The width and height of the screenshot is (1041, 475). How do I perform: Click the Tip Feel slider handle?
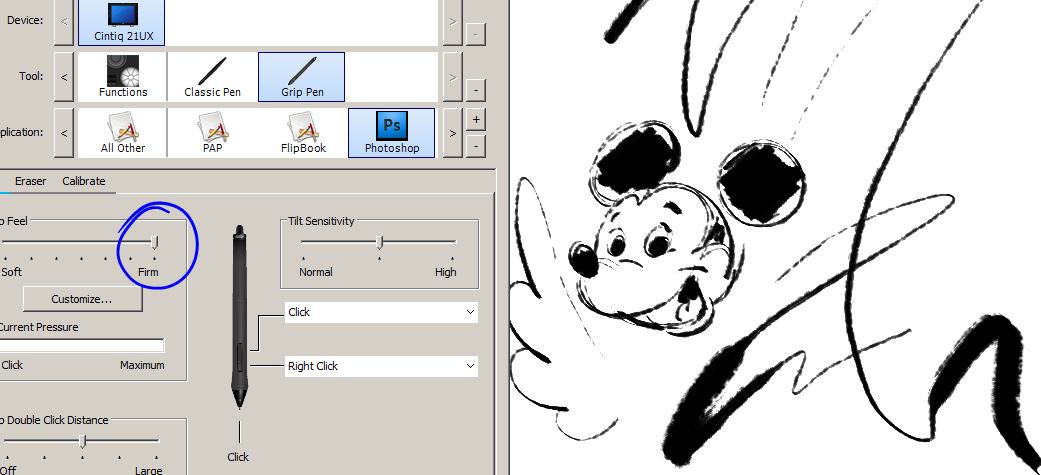pyautogui.click(x=155, y=243)
